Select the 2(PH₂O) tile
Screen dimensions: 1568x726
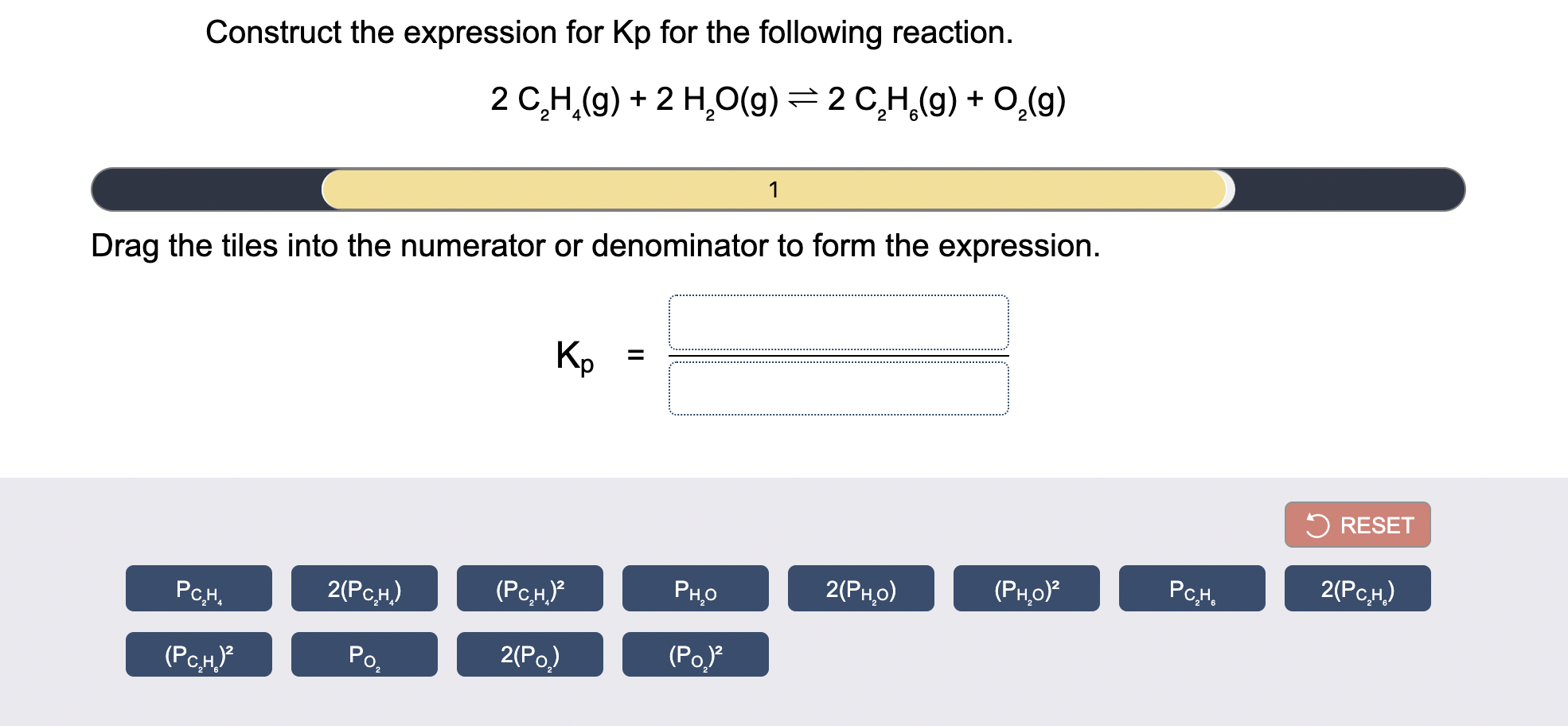coord(860,587)
